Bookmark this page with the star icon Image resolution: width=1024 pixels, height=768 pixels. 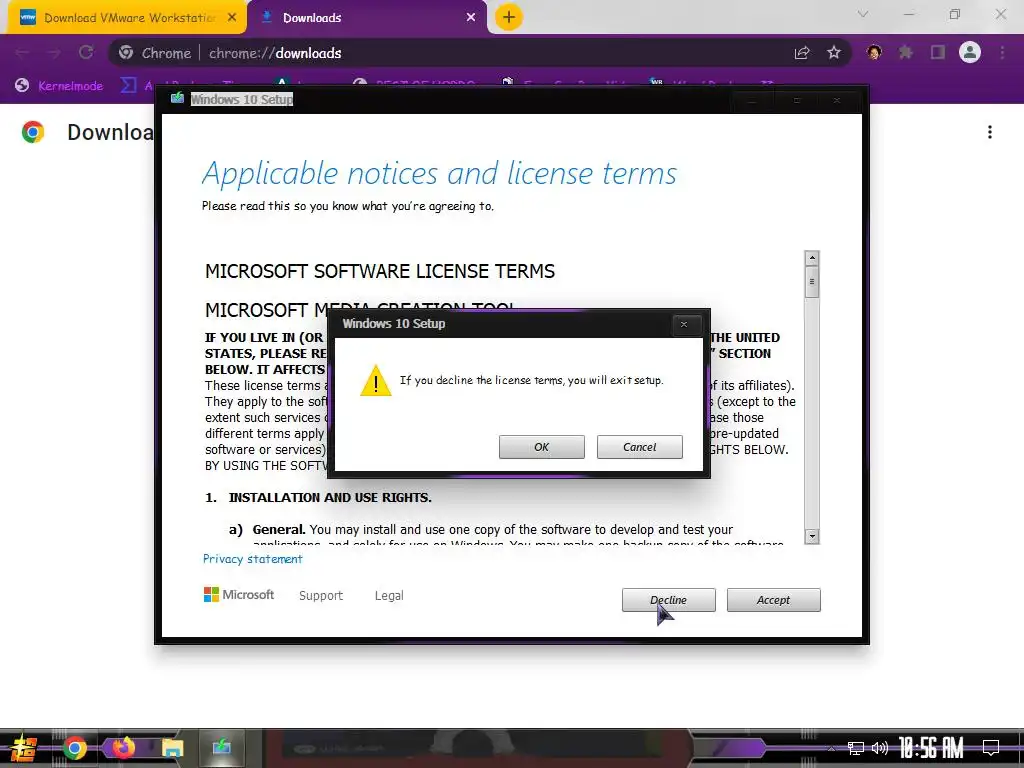pyautogui.click(x=833, y=53)
